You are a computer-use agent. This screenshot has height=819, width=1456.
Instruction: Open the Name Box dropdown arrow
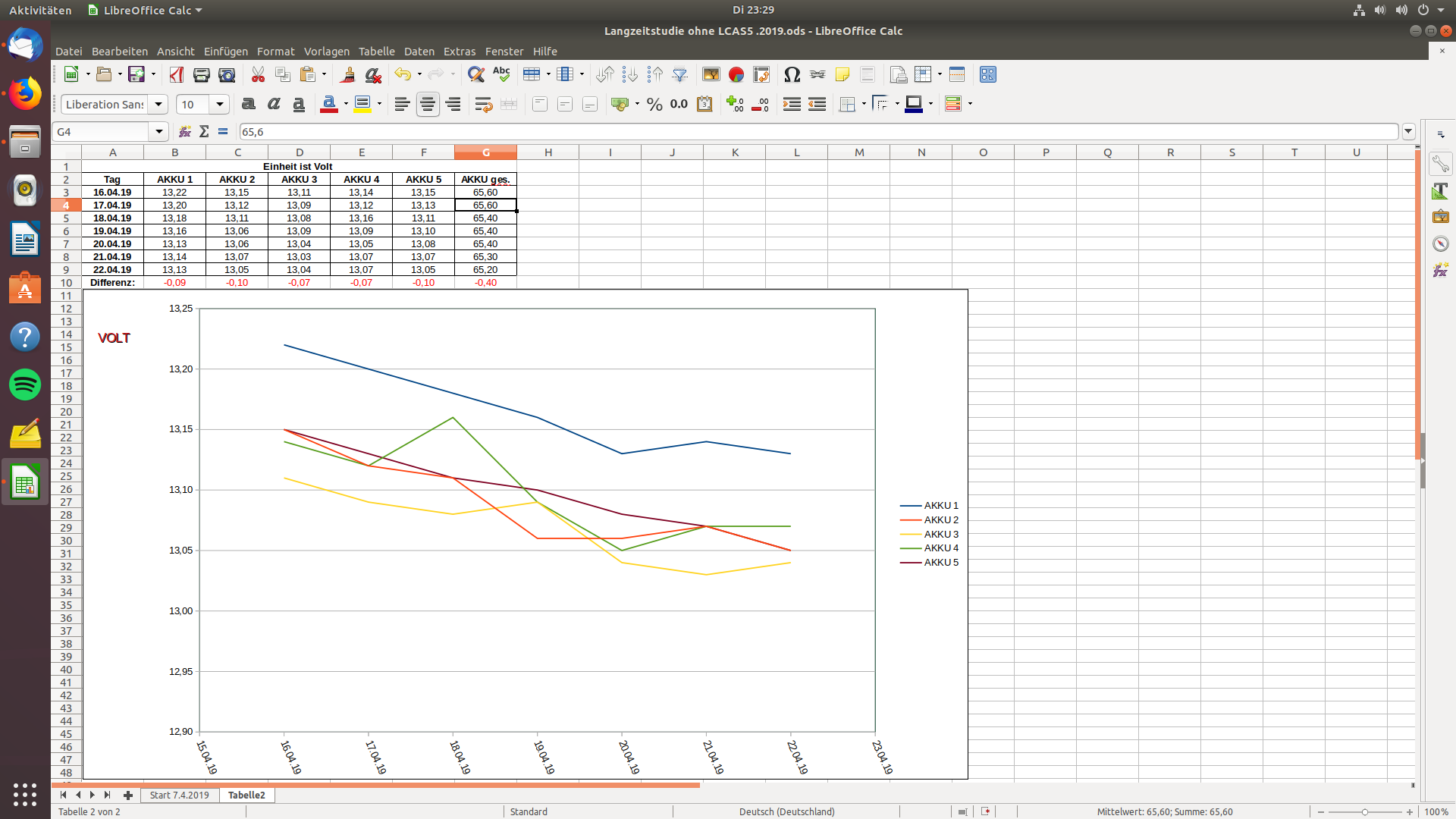click(x=158, y=131)
